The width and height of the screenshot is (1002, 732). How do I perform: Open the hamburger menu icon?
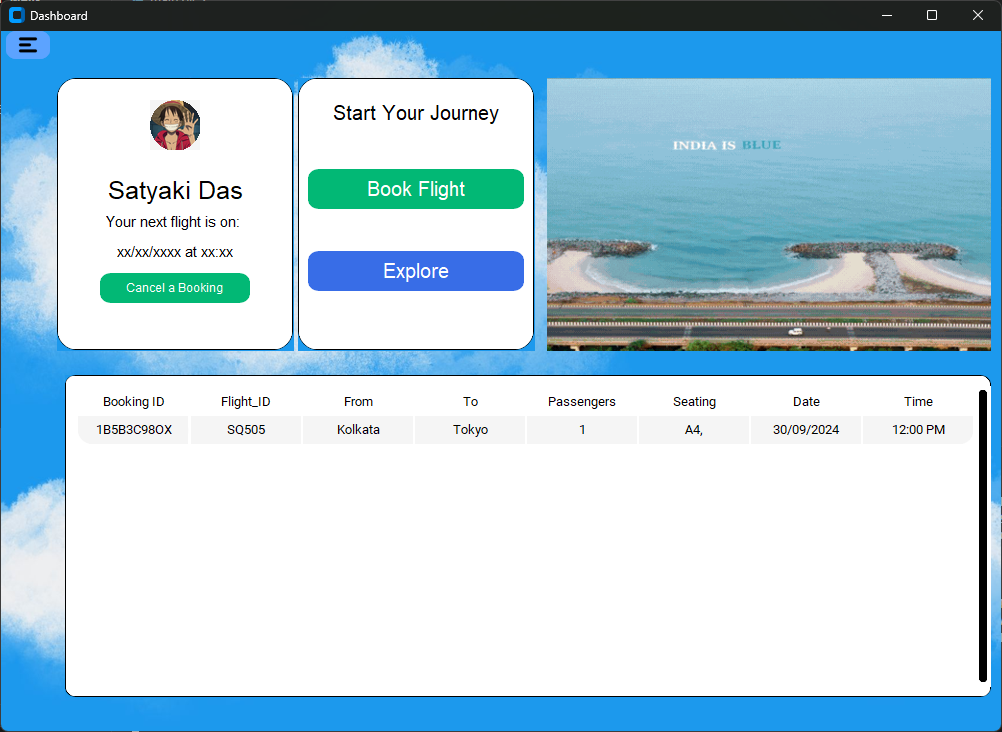(28, 45)
